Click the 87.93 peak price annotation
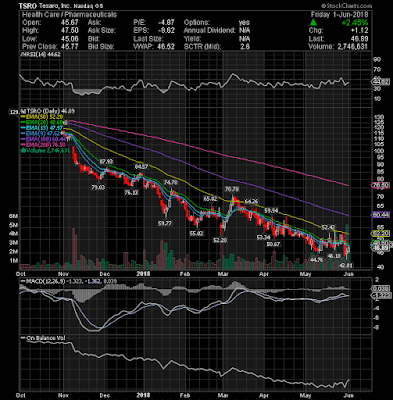This screenshot has width=393, height=400. [x=107, y=161]
